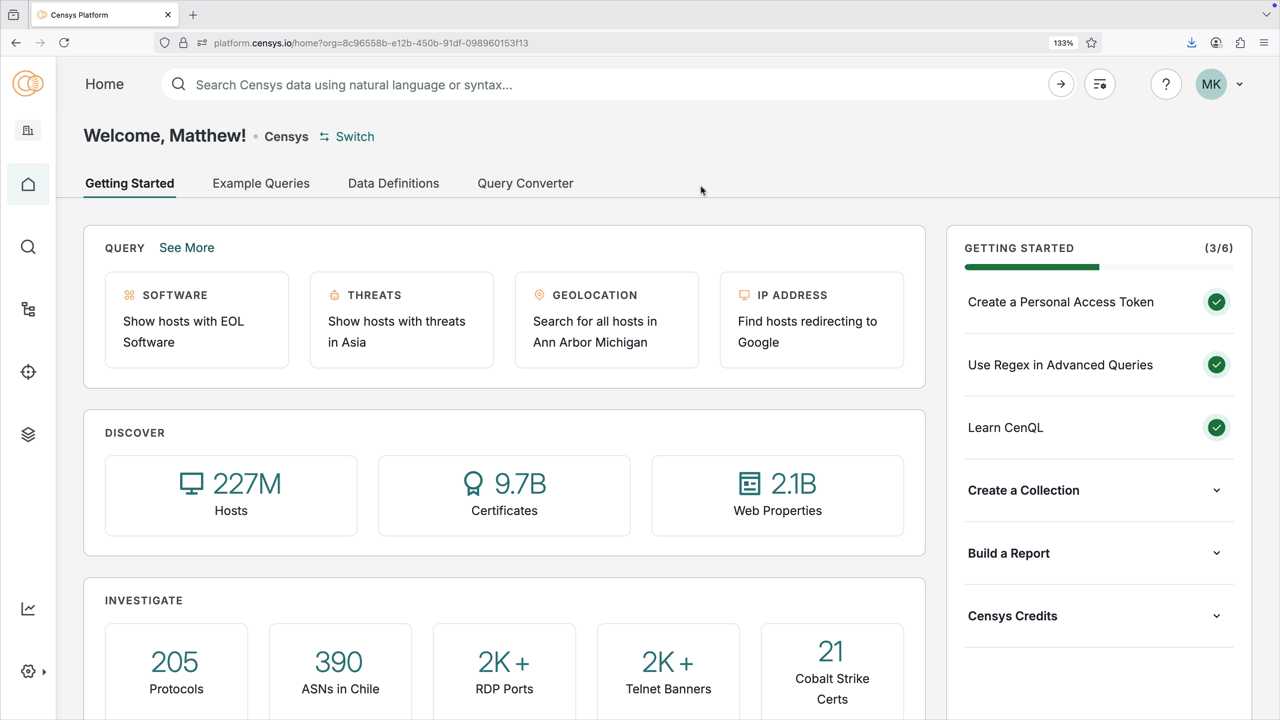Switch to the Example Queries tab

(261, 183)
